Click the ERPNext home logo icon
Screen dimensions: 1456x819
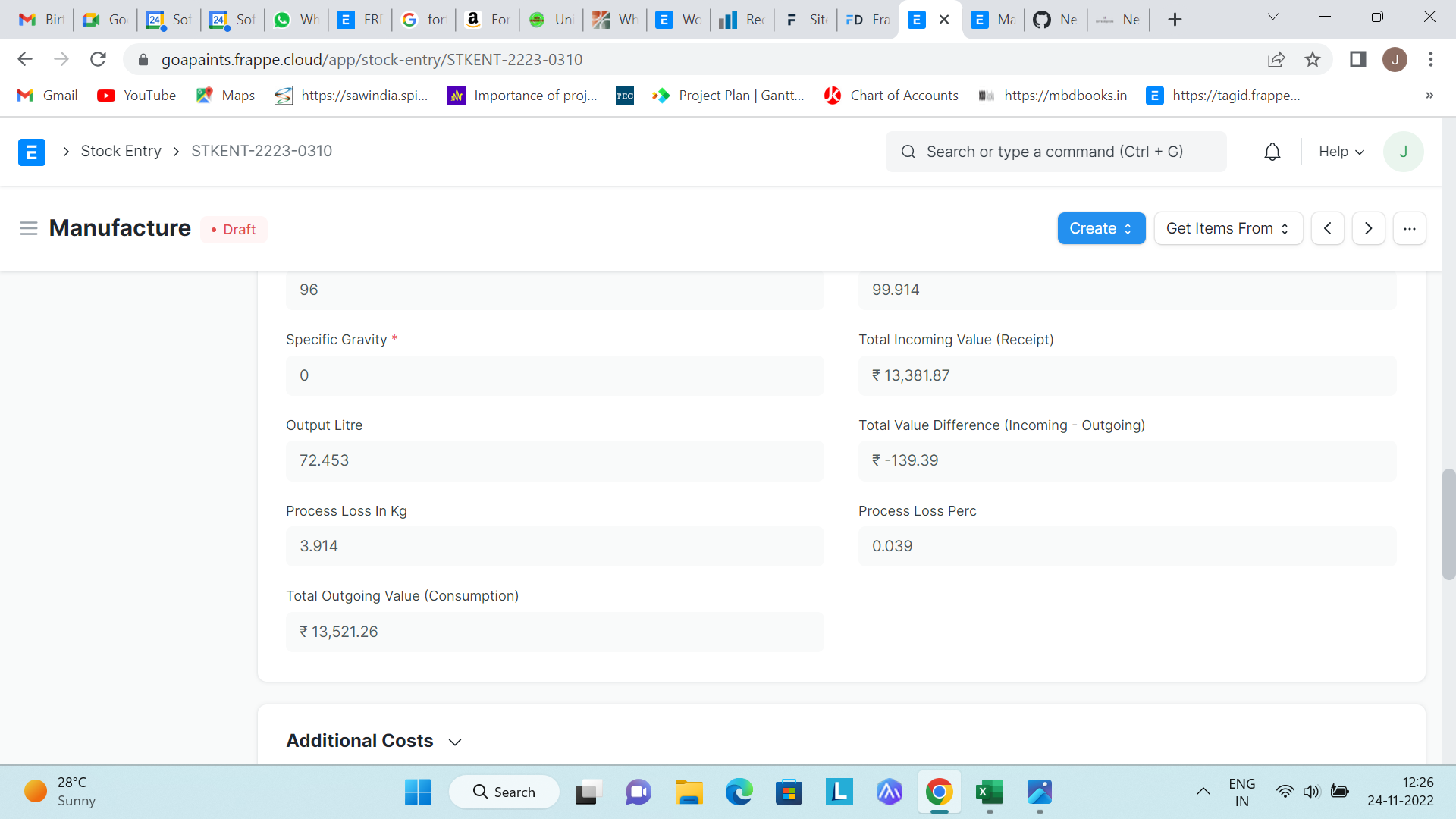(31, 152)
